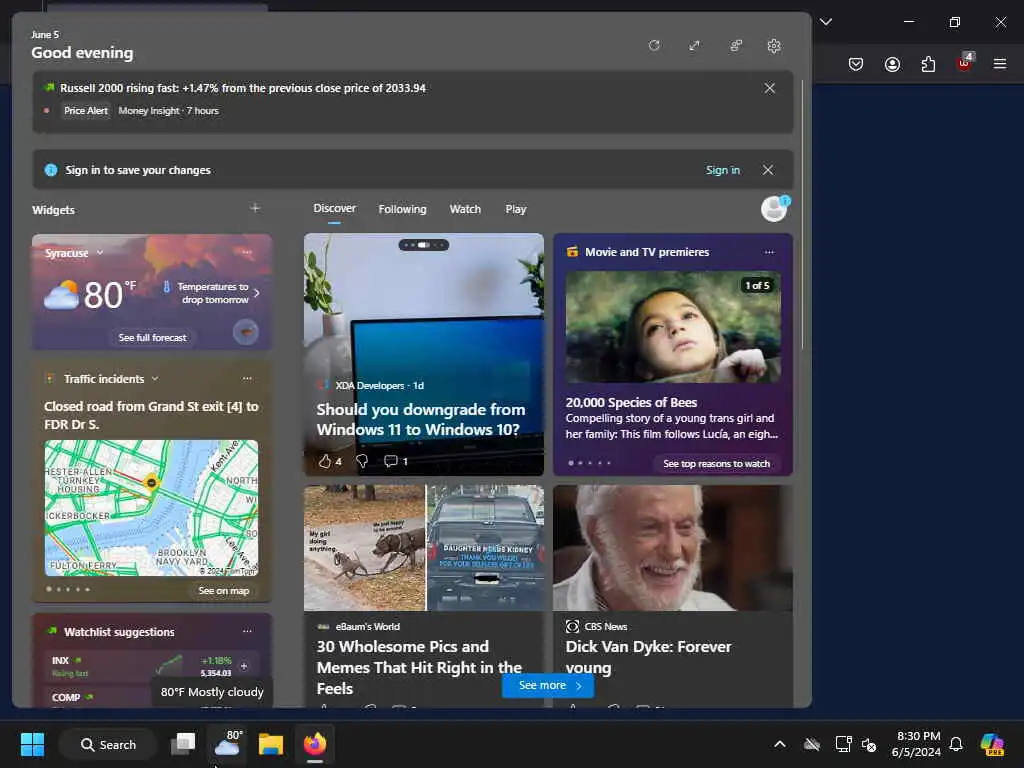The height and width of the screenshot is (768, 1024).
Task: Open the notifications bell
Action: 956,744
